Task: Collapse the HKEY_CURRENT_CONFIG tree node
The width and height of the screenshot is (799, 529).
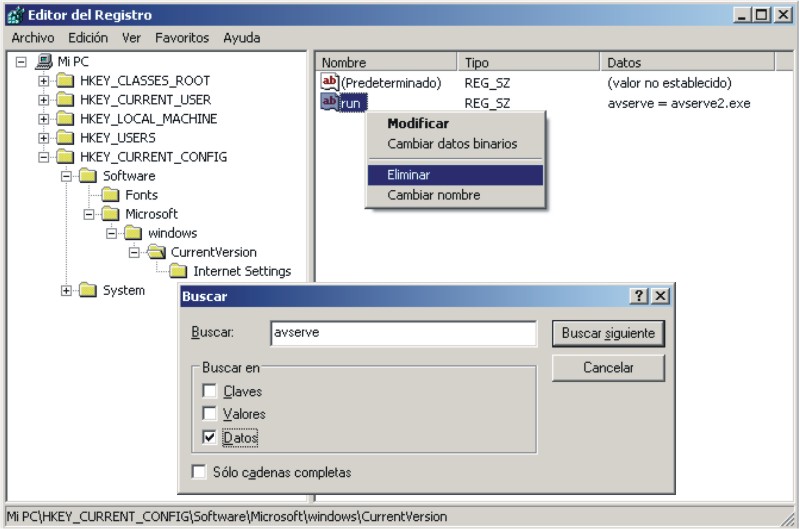Action: (44, 157)
